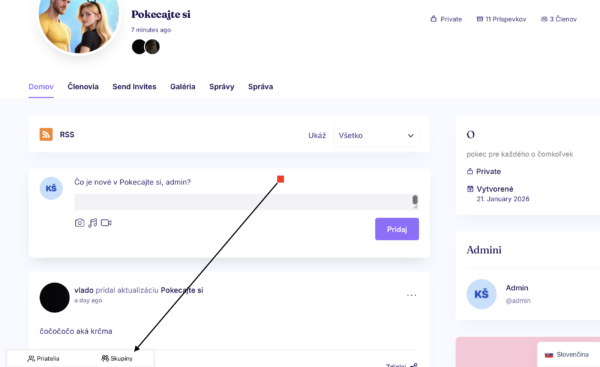Click the Admini panel heading
Viewport: 600px width, 367px height.
click(484, 250)
